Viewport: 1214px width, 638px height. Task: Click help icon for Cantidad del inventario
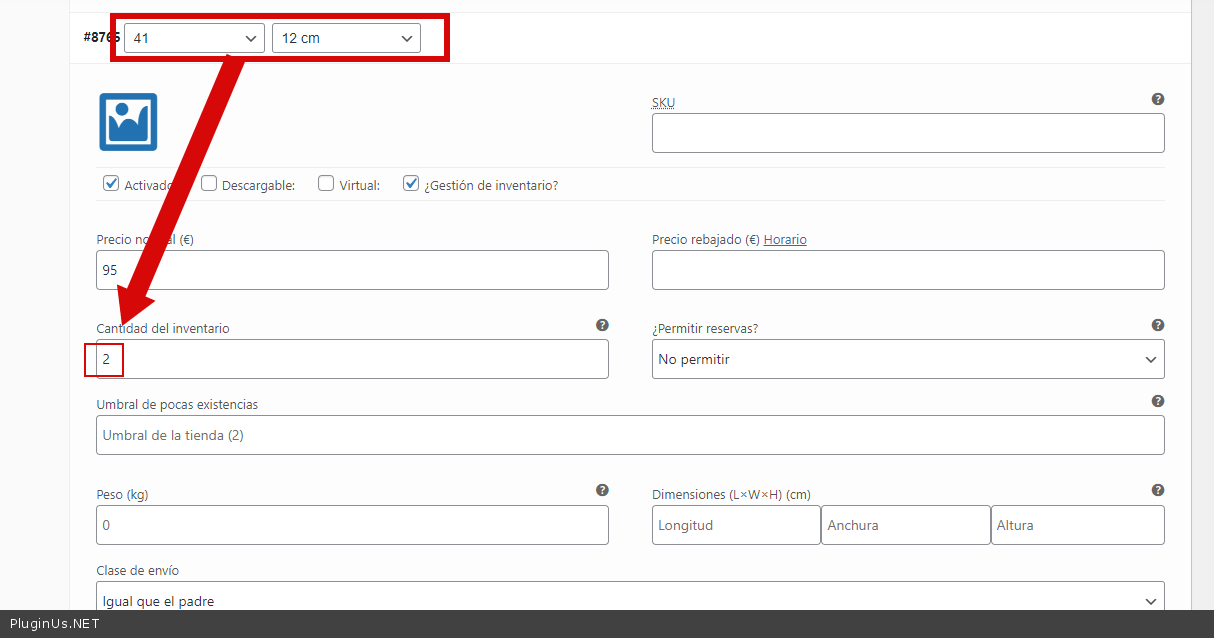602,325
